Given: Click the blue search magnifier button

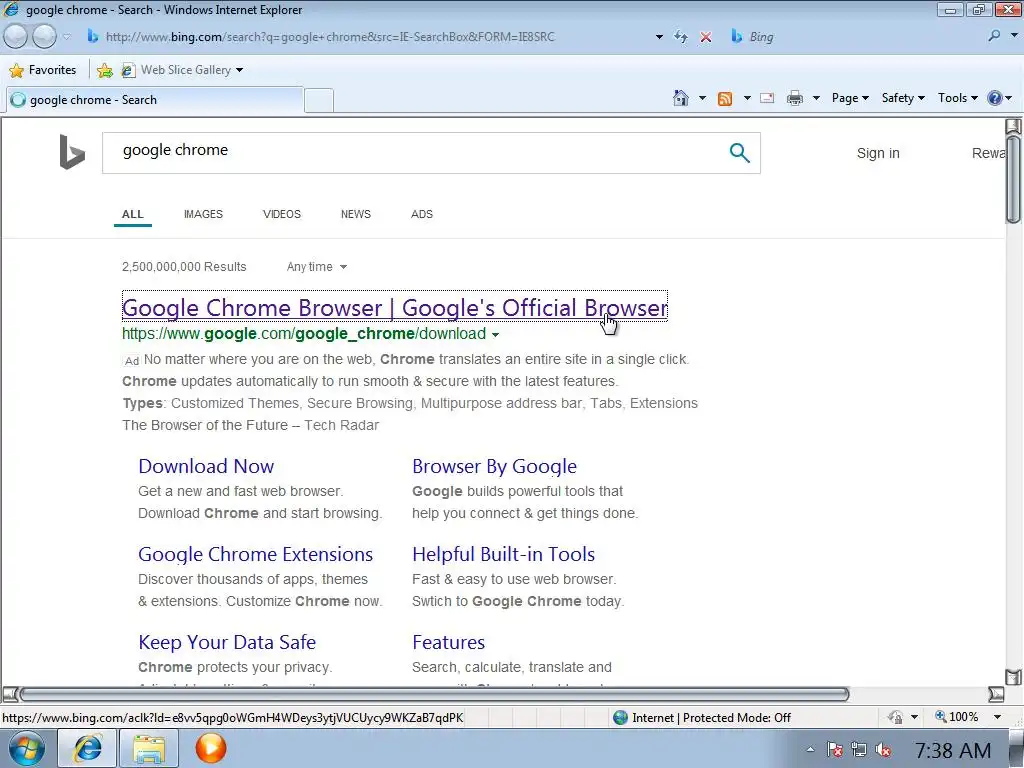Looking at the screenshot, I should click(x=739, y=153).
